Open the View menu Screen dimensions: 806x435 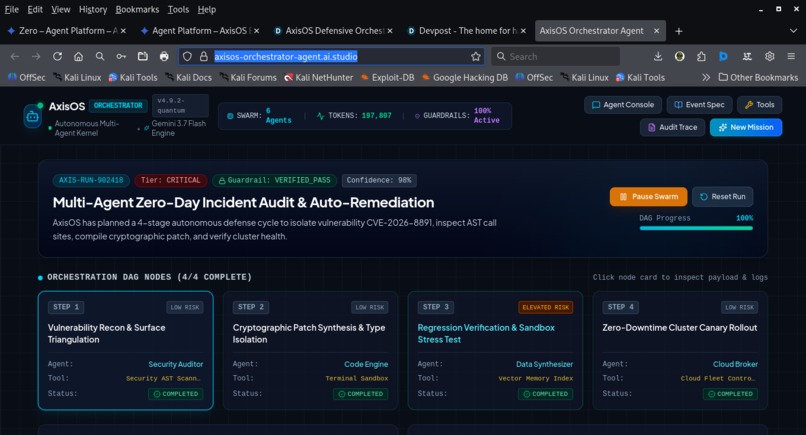(61, 9)
